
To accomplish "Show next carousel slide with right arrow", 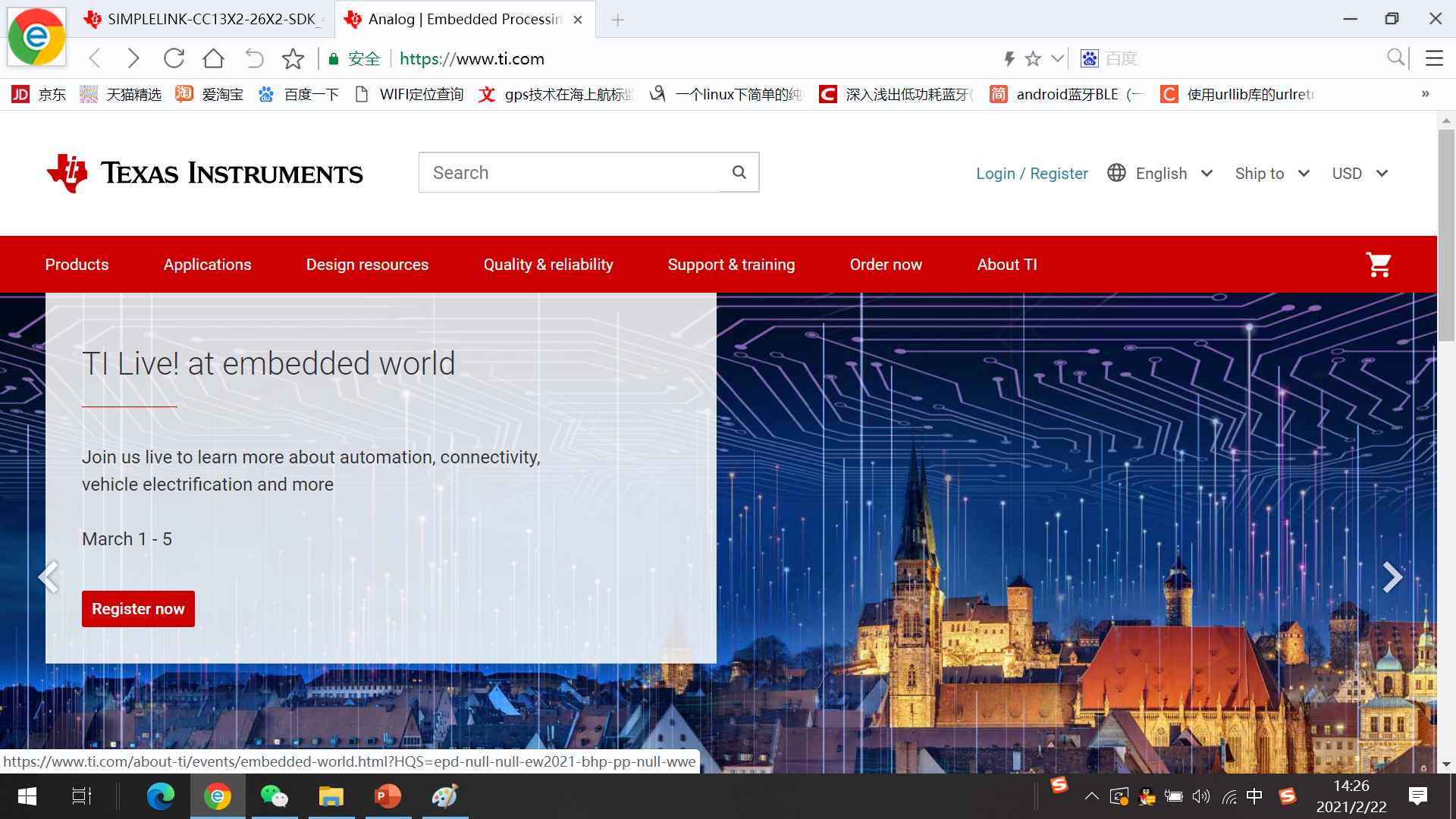I will coord(1392,578).
